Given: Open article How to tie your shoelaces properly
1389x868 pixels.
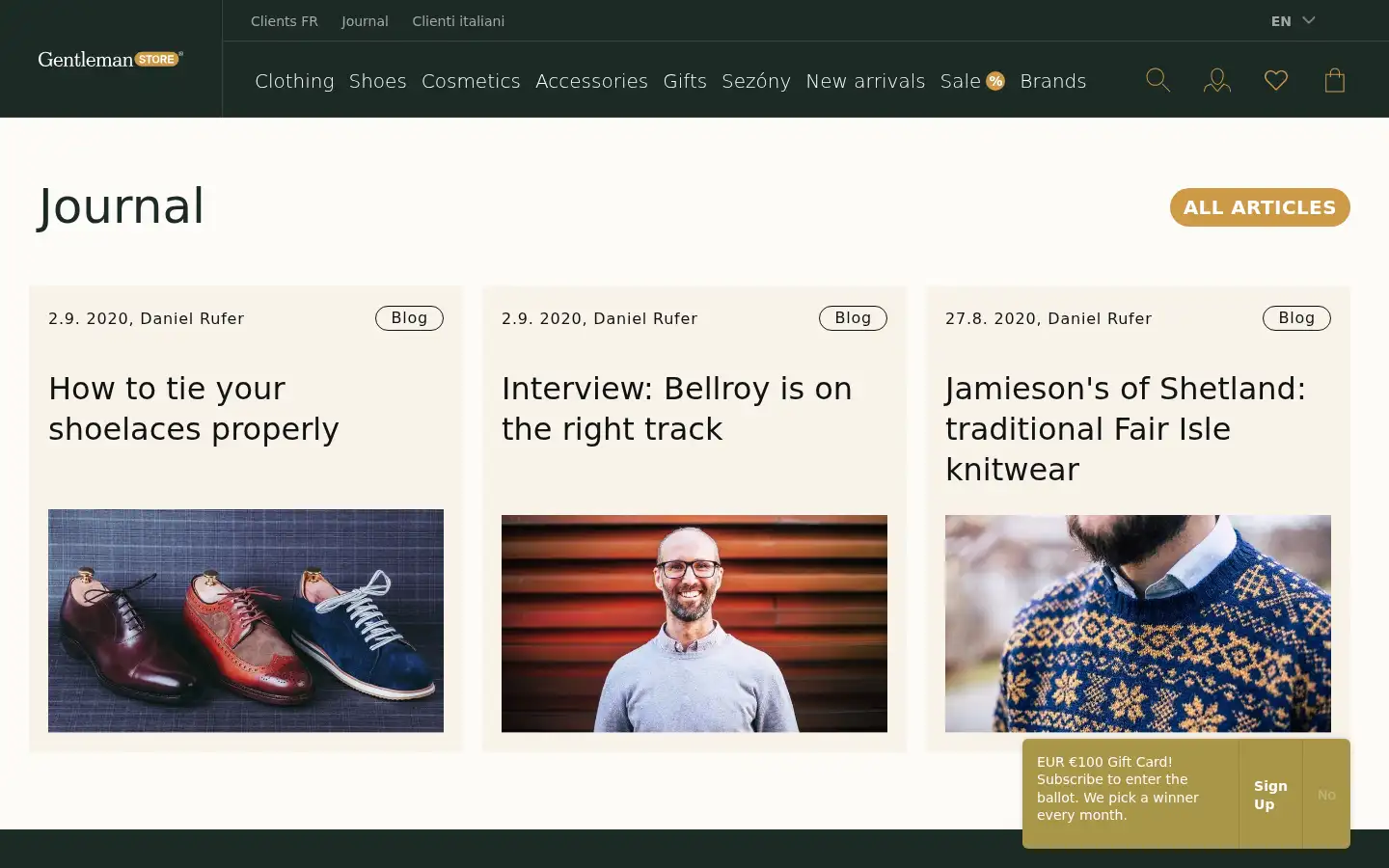Looking at the screenshot, I should 194,409.
